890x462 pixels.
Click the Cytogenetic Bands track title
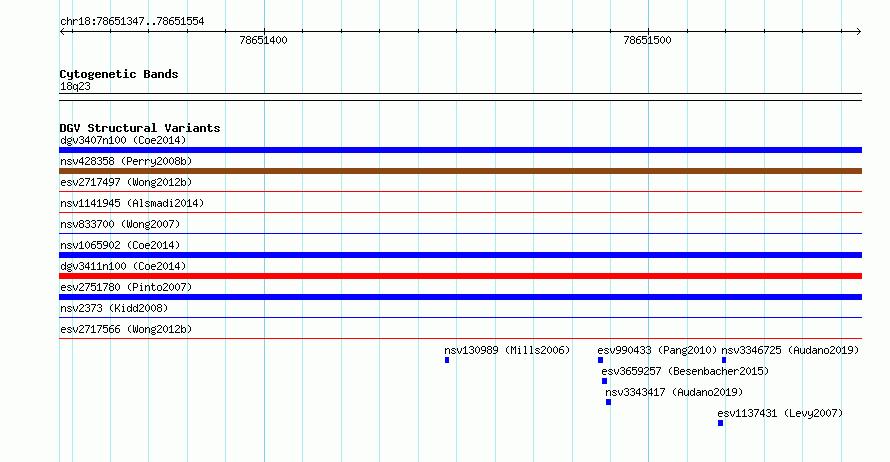tap(119, 74)
